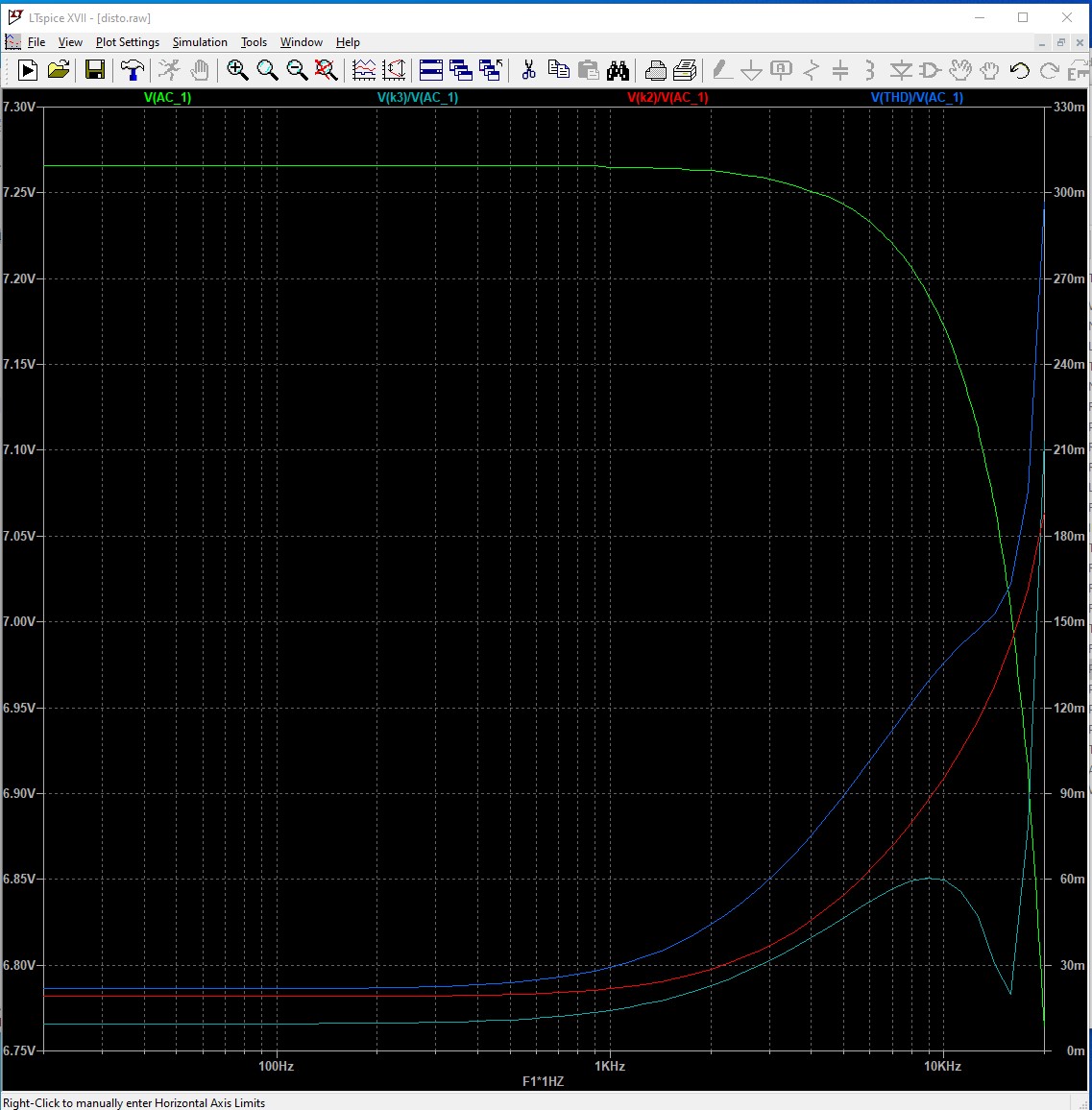1092x1110 pixels.
Task: Click the 100Hz horizontal axis label
Action: coord(276,1066)
